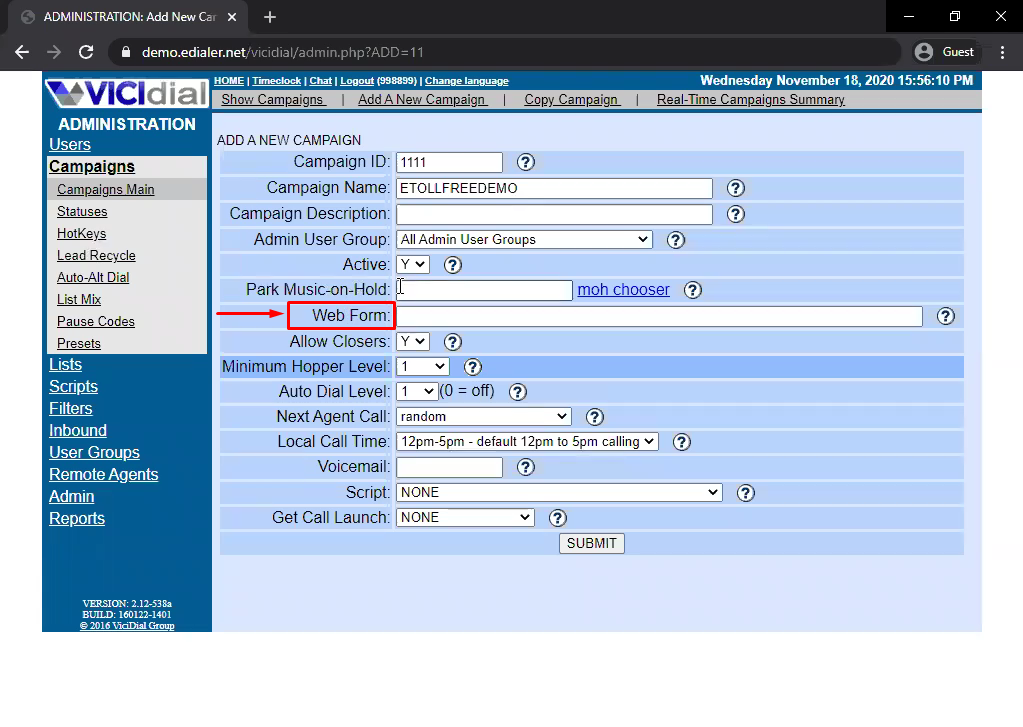Open the Copy Campaign tab

[x=572, y=100]
